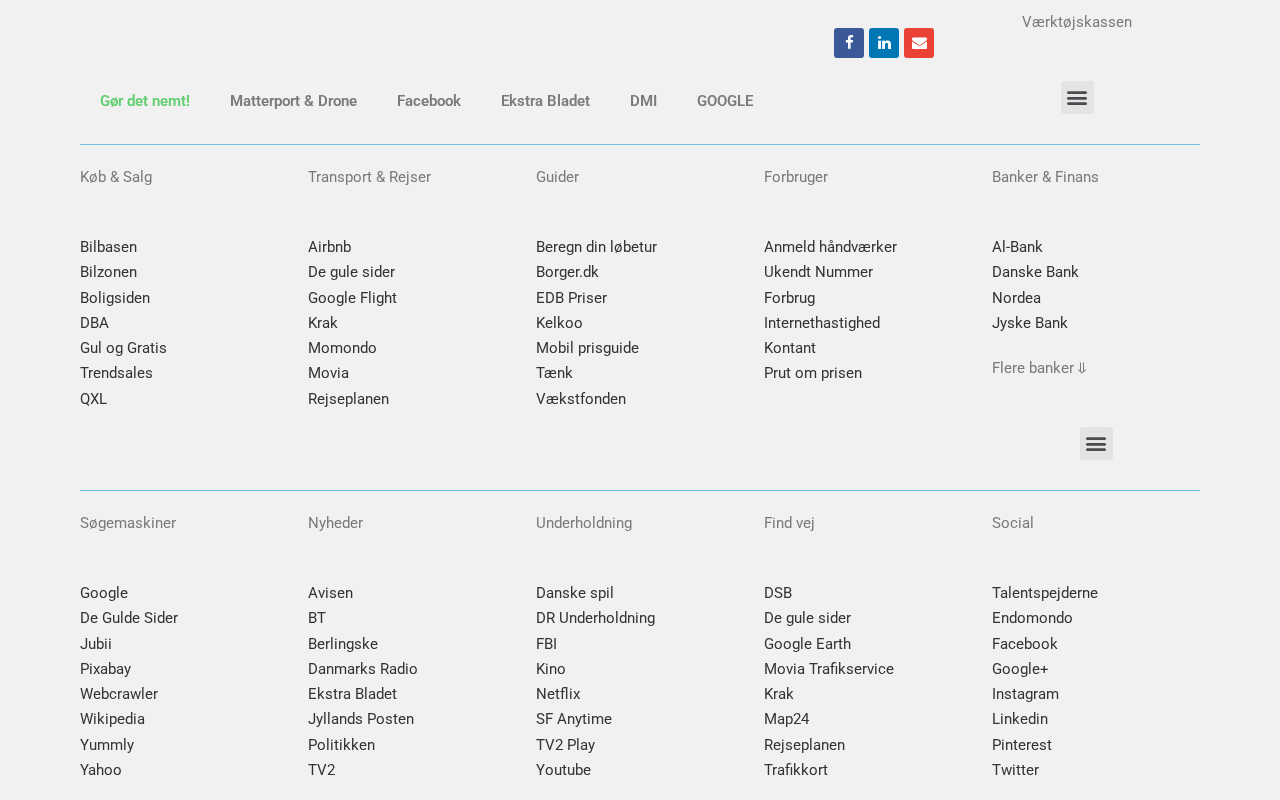This screenshot has height=800, width=1280.
Task: Open Beregn din løbetur guide
Action: [x=596, y=247]
